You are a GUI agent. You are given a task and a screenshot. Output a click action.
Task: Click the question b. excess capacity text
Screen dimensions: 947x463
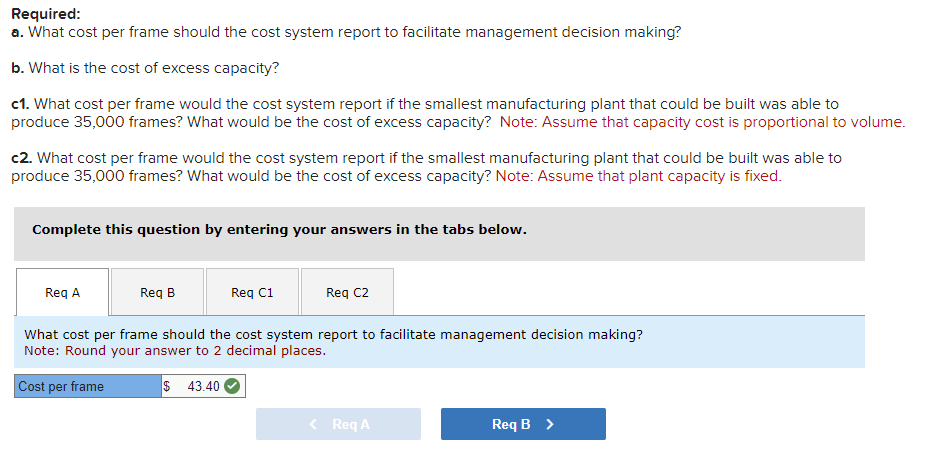click(x=145, y=68)
